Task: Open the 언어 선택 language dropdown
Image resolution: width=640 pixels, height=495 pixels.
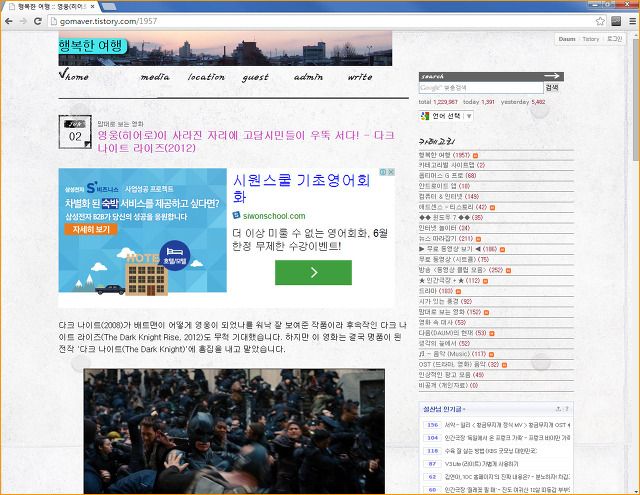Action: click(446, 116)
